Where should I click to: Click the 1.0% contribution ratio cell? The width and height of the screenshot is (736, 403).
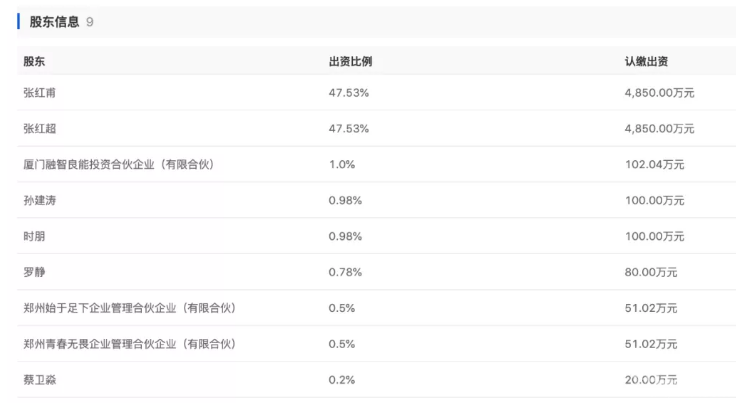(x=341, y=164)
